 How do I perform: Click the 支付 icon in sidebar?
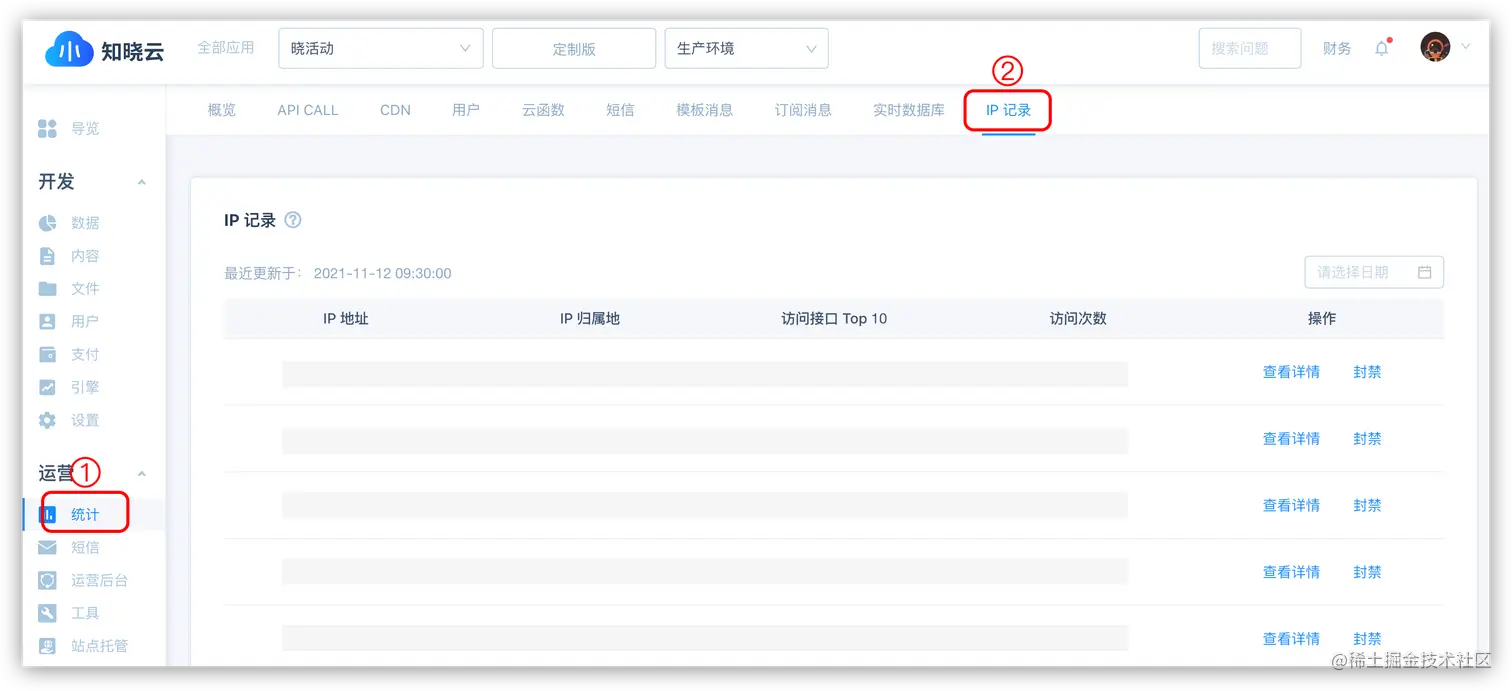point(47,354)
